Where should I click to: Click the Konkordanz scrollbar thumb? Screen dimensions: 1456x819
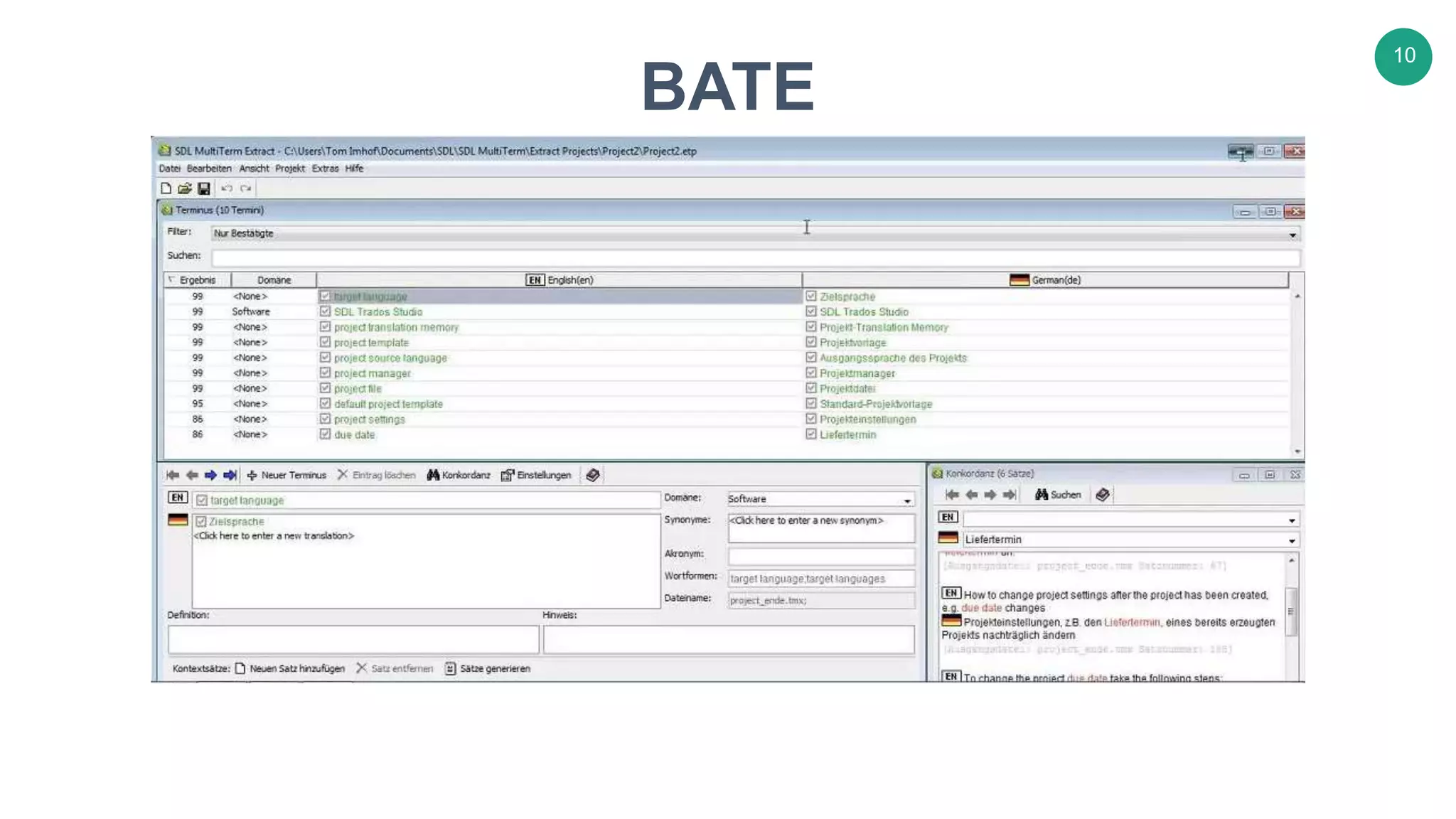pyautogui.click(x=1291, y=611)
